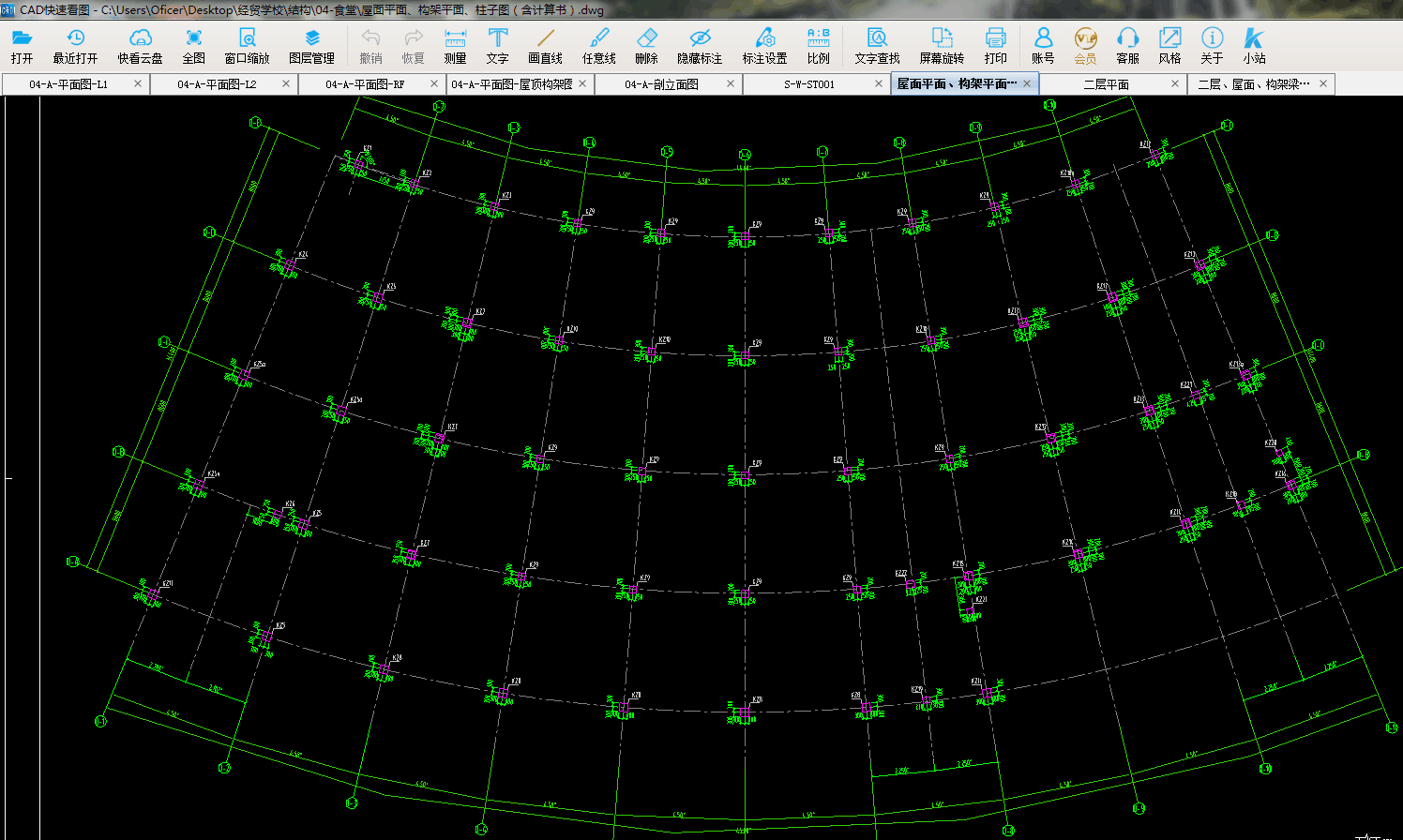Open the 快看云盘 cloud drive
1403x840 pixels.
coord(140,46)
